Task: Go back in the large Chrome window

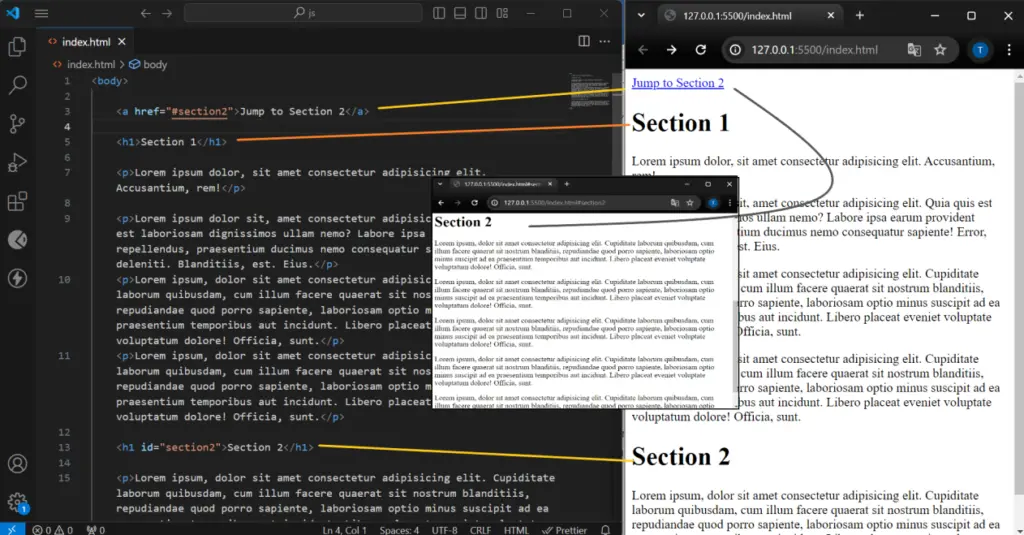Action: [x=643, y=50]
